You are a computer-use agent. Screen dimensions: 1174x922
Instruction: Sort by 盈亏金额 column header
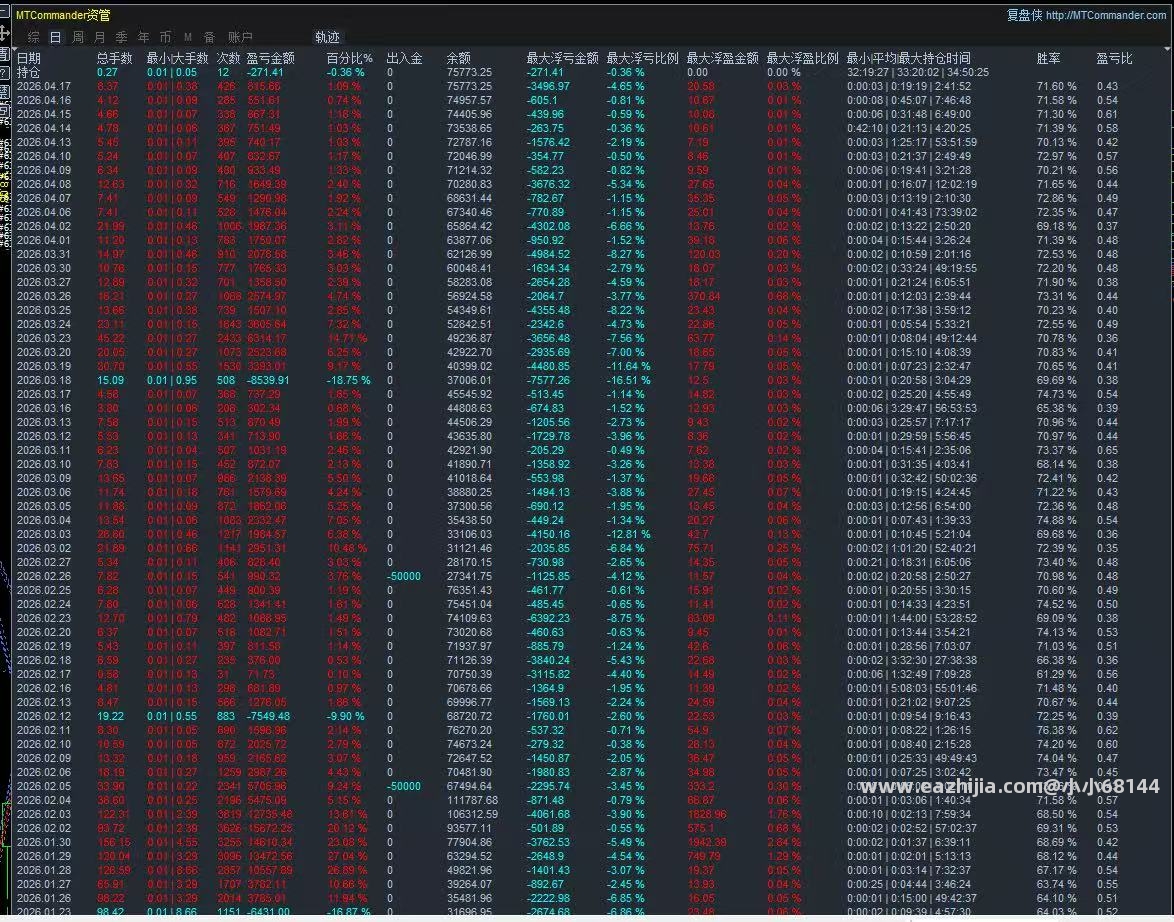(270, 58)
